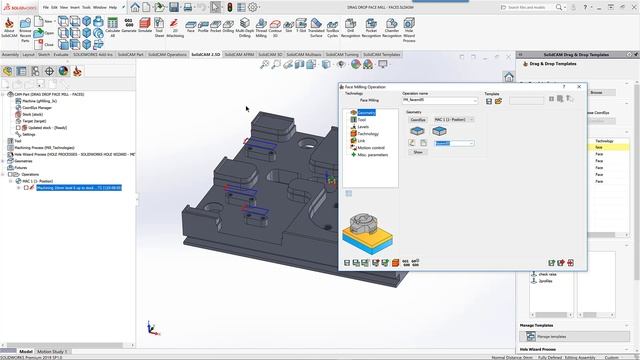The height and width of the screenshot is (360, 640).
Task: Add a Pocket operation
Action: coord(216,27)
